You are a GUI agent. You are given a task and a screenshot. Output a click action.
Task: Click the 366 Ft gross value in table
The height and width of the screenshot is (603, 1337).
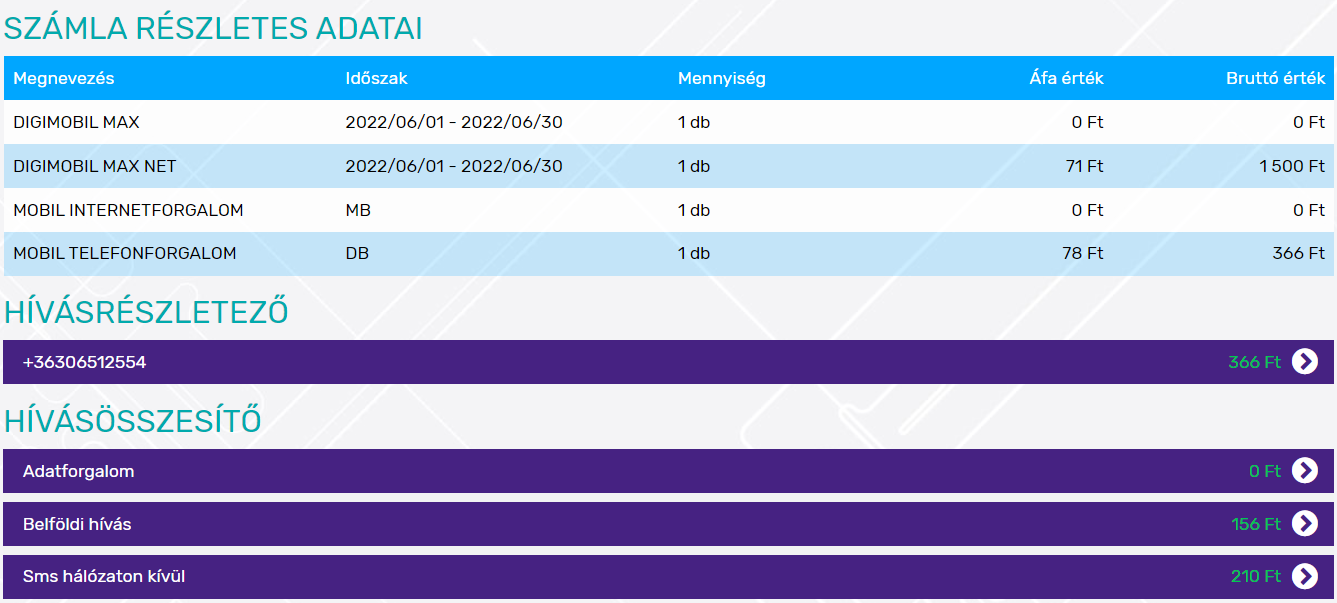pyautogui.click(x=1299, y=254)
